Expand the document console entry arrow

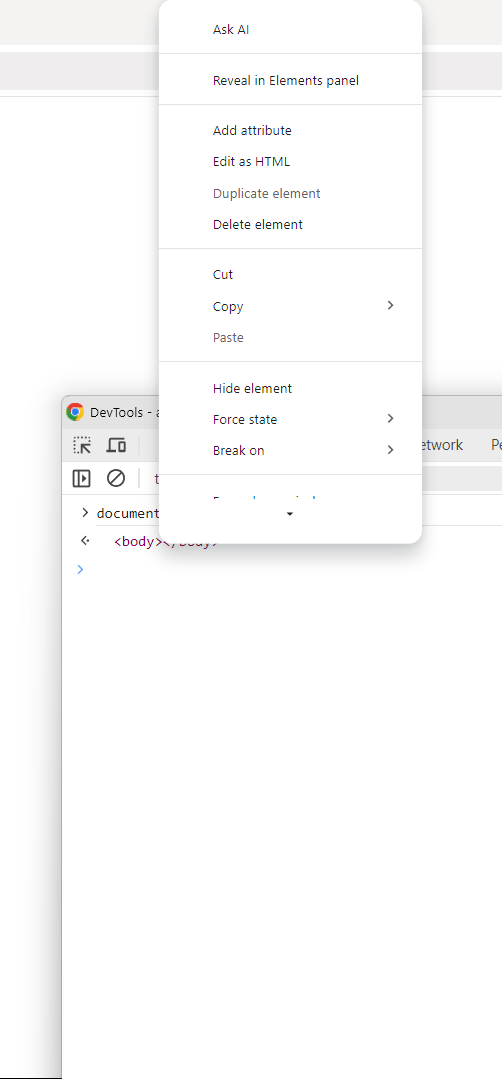[85, 513]
